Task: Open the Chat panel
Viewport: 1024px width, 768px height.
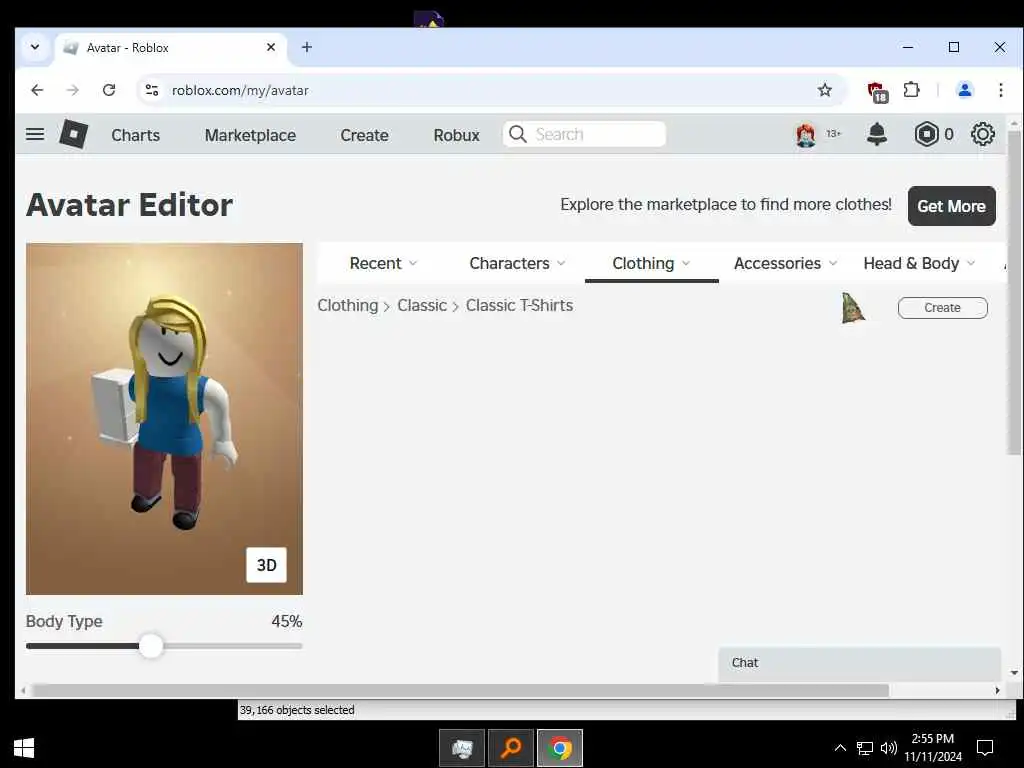Action: tap(859, 664)
